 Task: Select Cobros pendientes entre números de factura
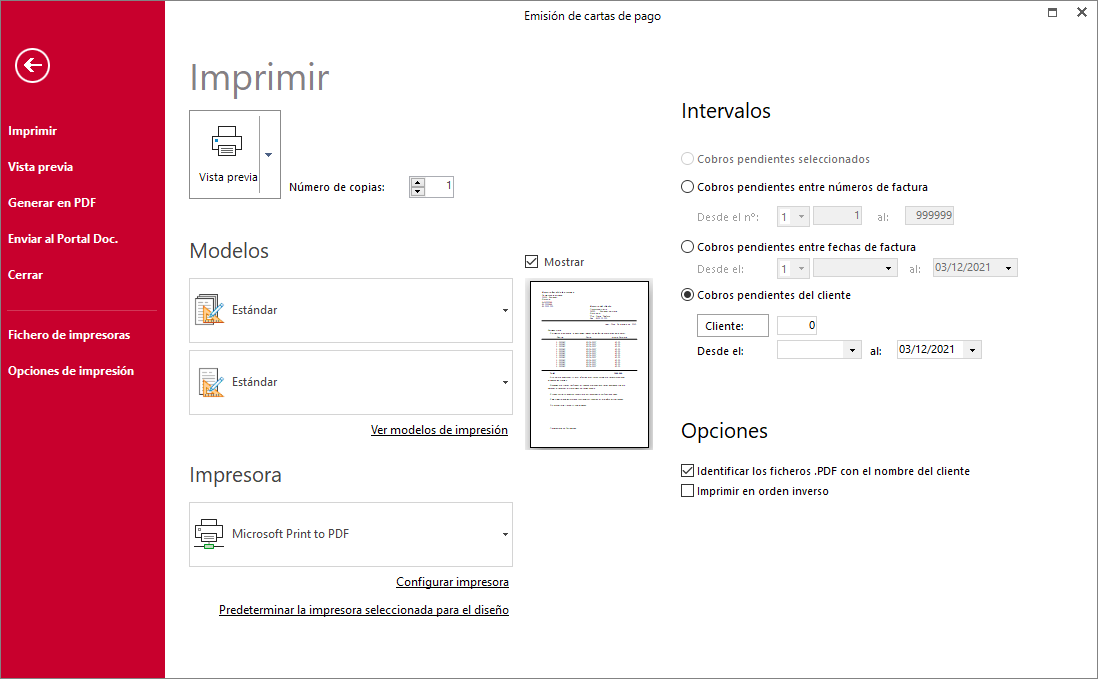[687, 187]
